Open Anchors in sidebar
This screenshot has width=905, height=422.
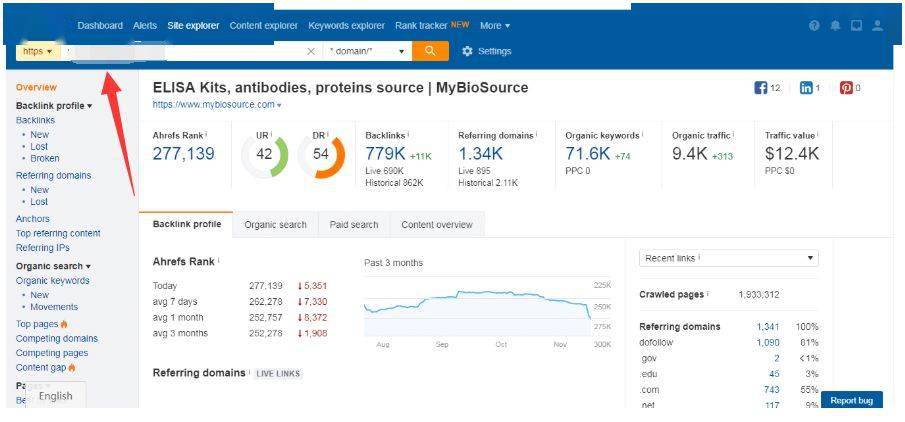[x=32, y=219]
